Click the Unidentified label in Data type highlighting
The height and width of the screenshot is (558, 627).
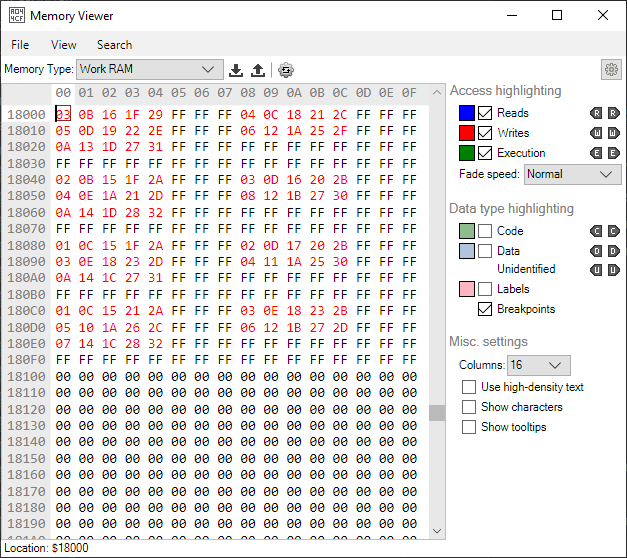526,269
